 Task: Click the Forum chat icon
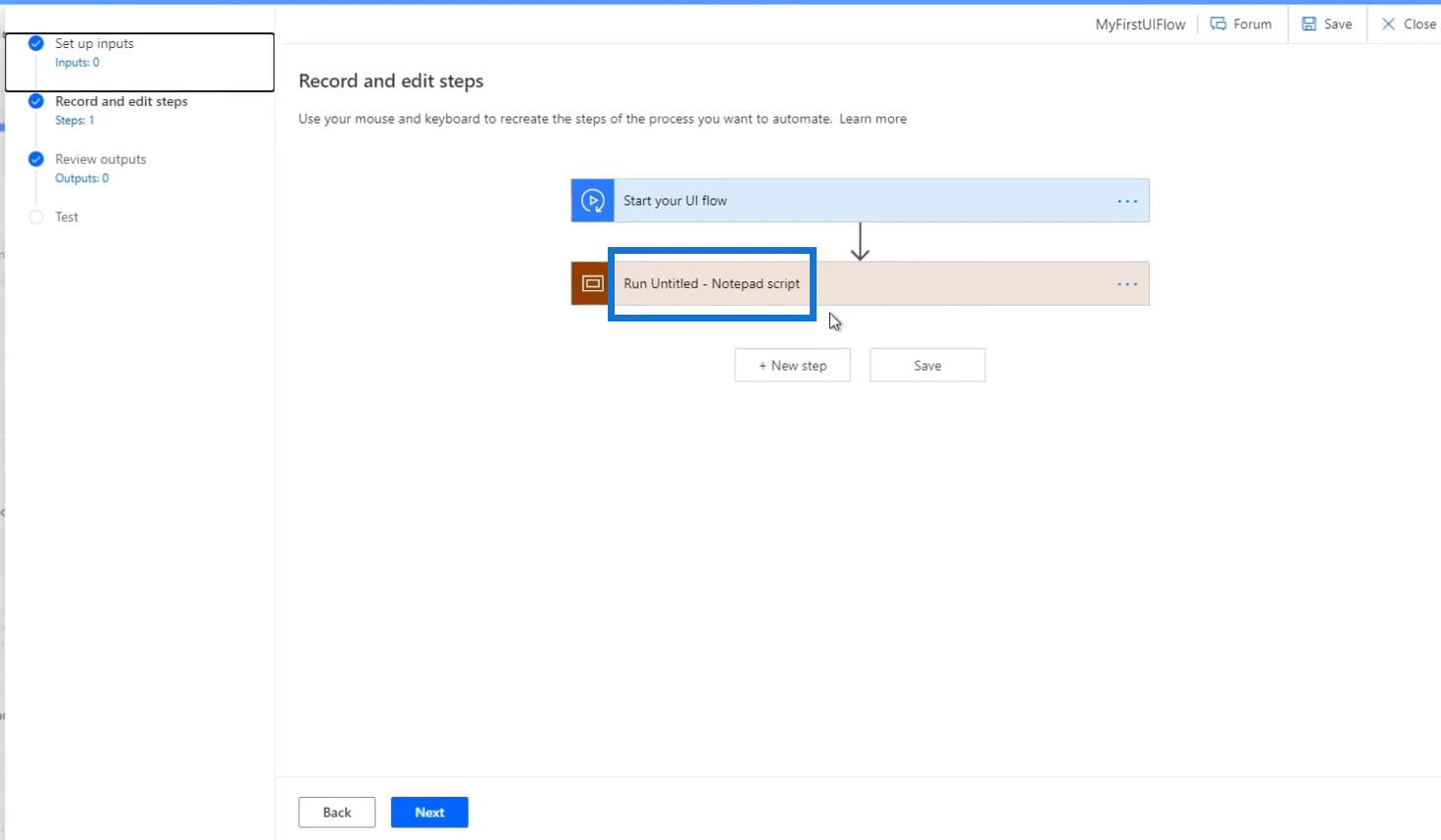pyautogui.click(x=1218, y=25)
